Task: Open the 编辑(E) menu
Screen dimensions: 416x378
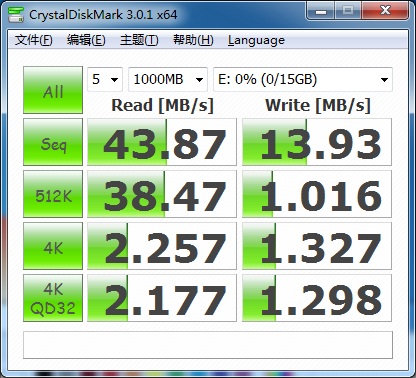Action: tap(86, 40)
